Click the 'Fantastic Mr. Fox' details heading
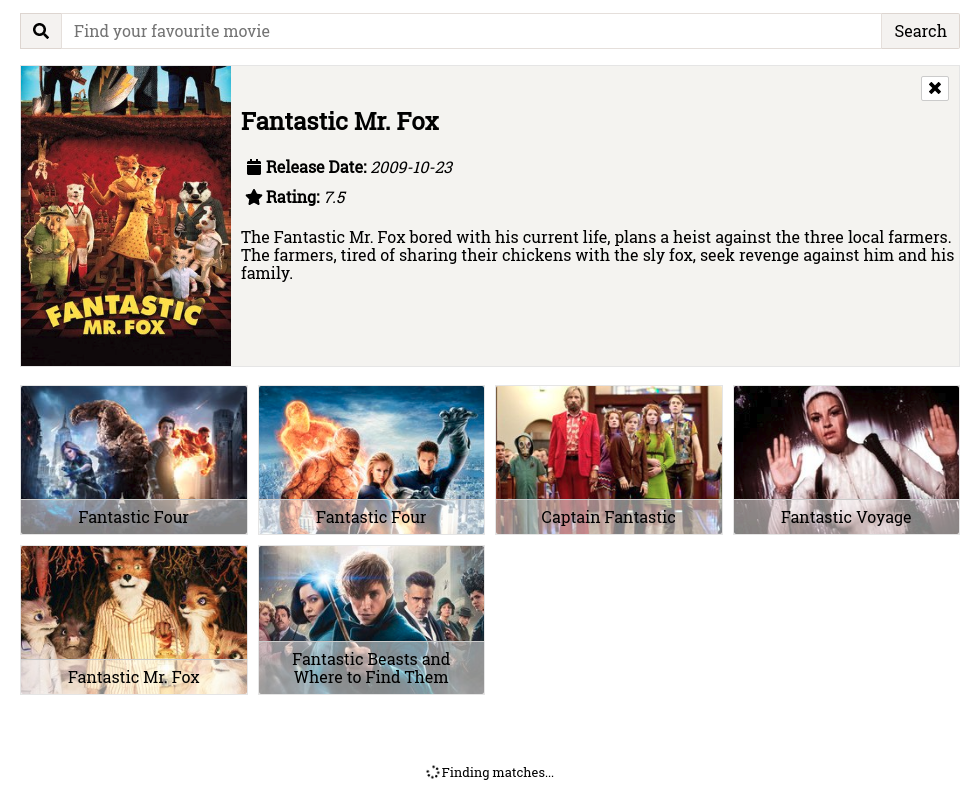Viewport: 979px width, 795px height. coord(340,121)
